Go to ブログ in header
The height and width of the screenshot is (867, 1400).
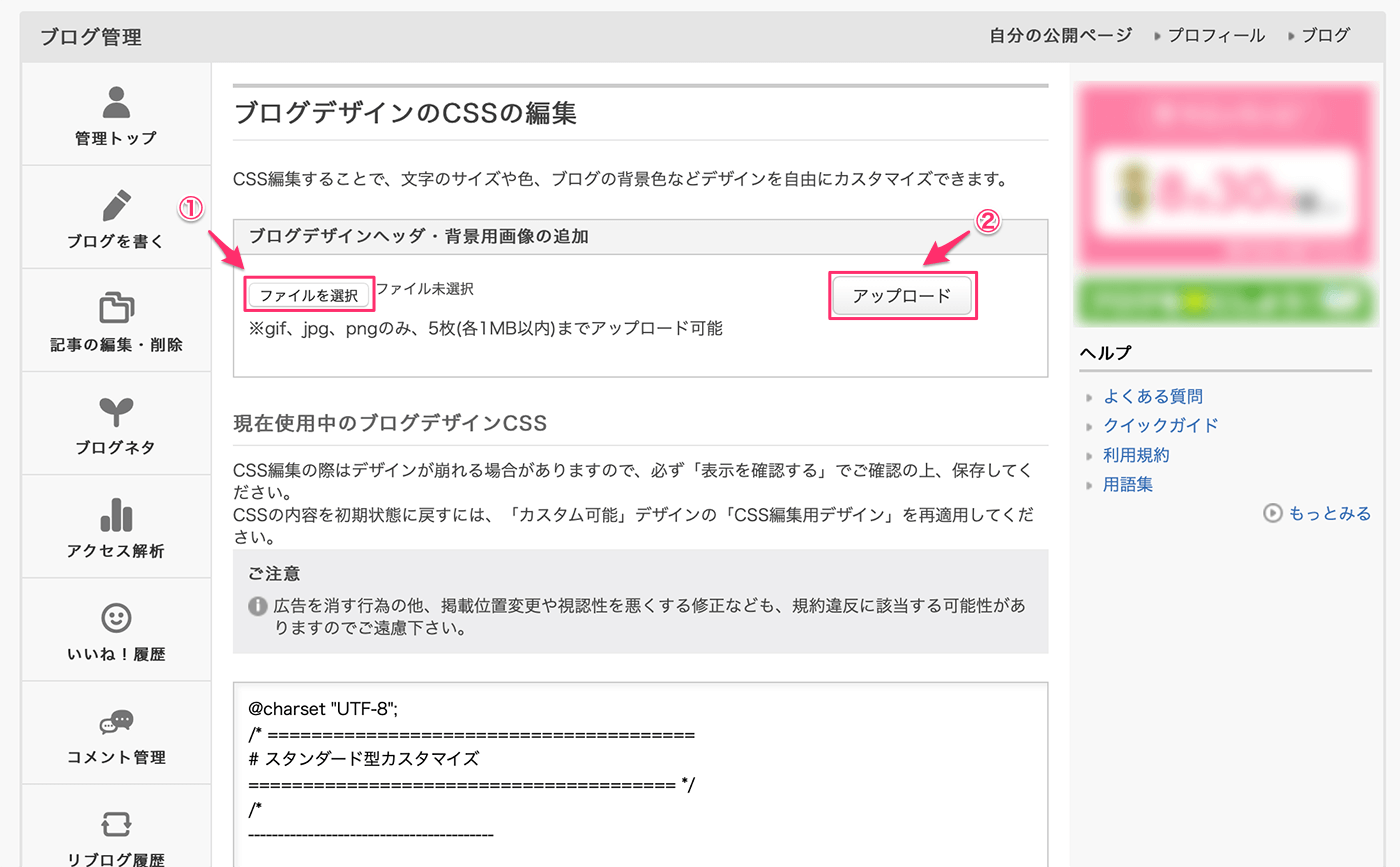pos(1326,36)
